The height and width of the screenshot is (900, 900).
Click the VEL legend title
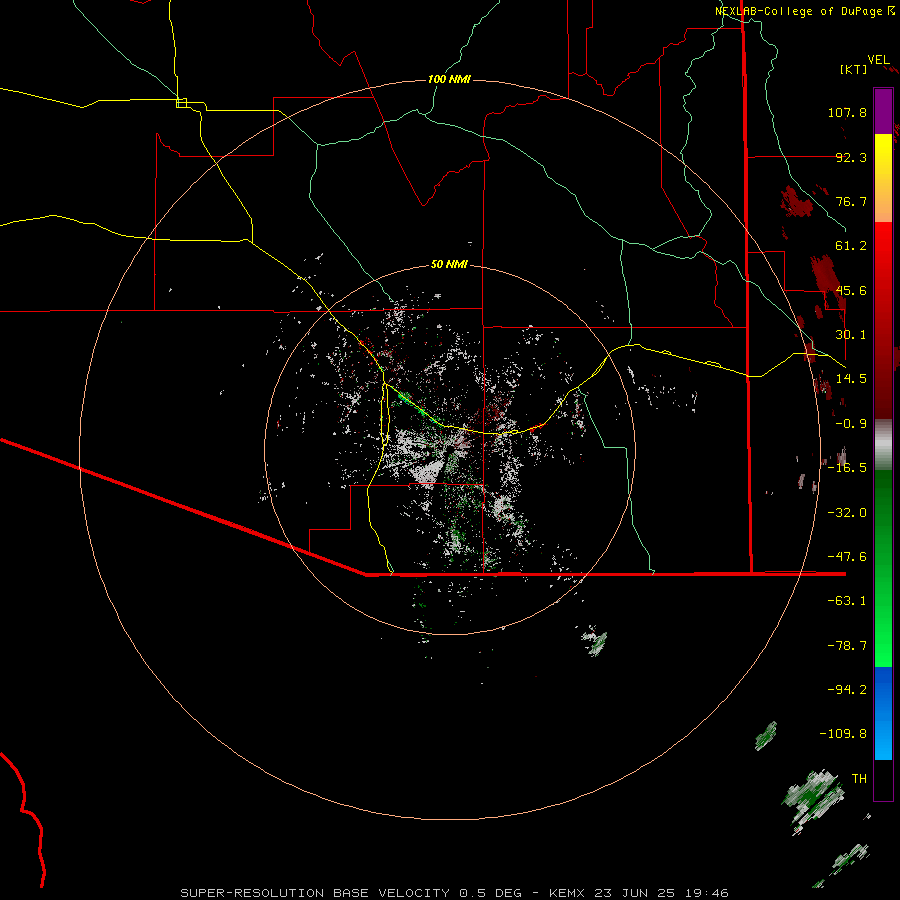click(x=878, y=60)
